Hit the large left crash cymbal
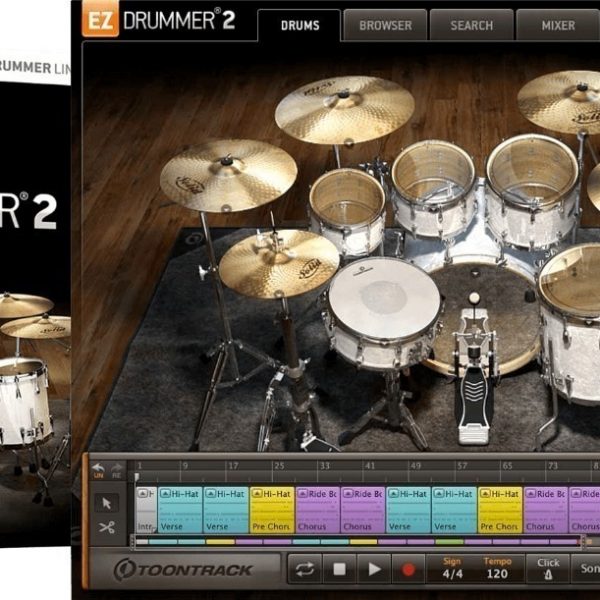 [x=228, y=175]
